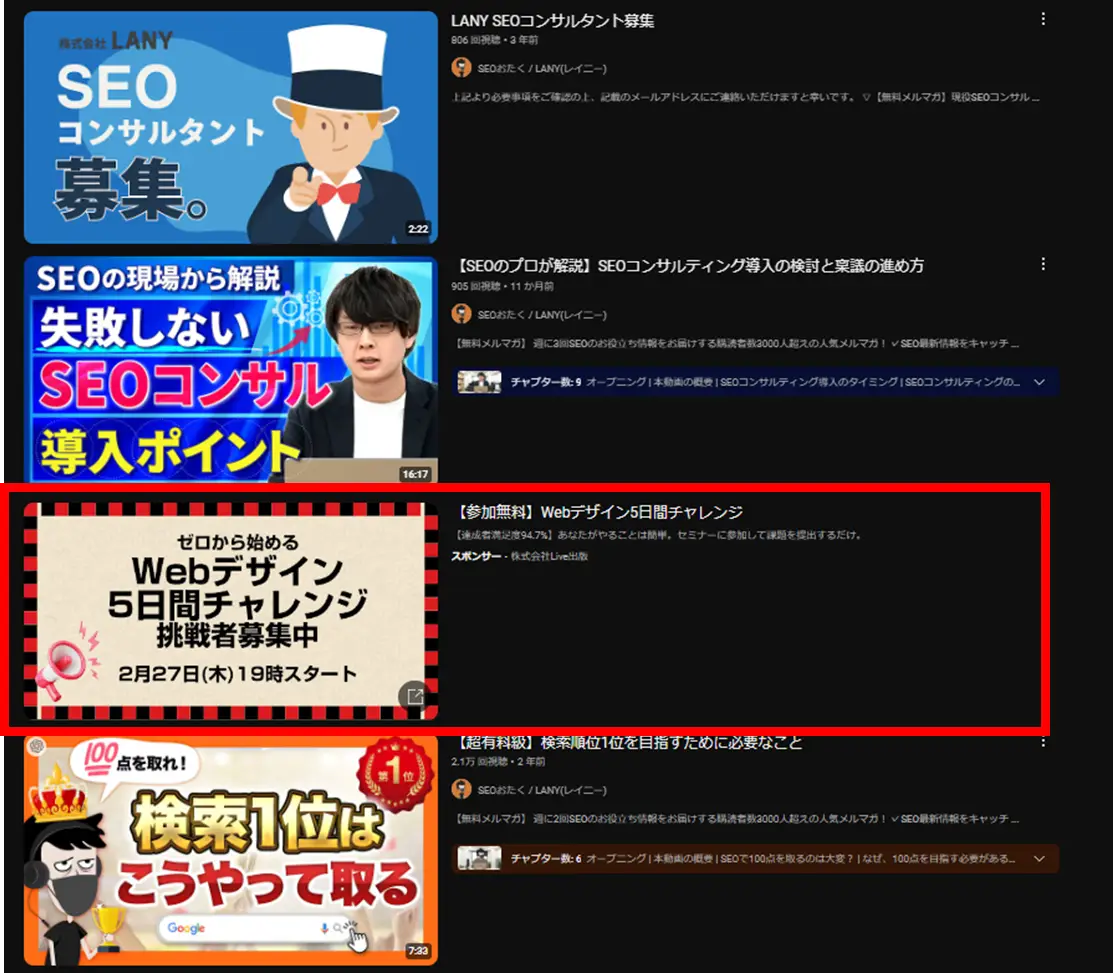Click view count 806 回視聴・3 年前

495,40
